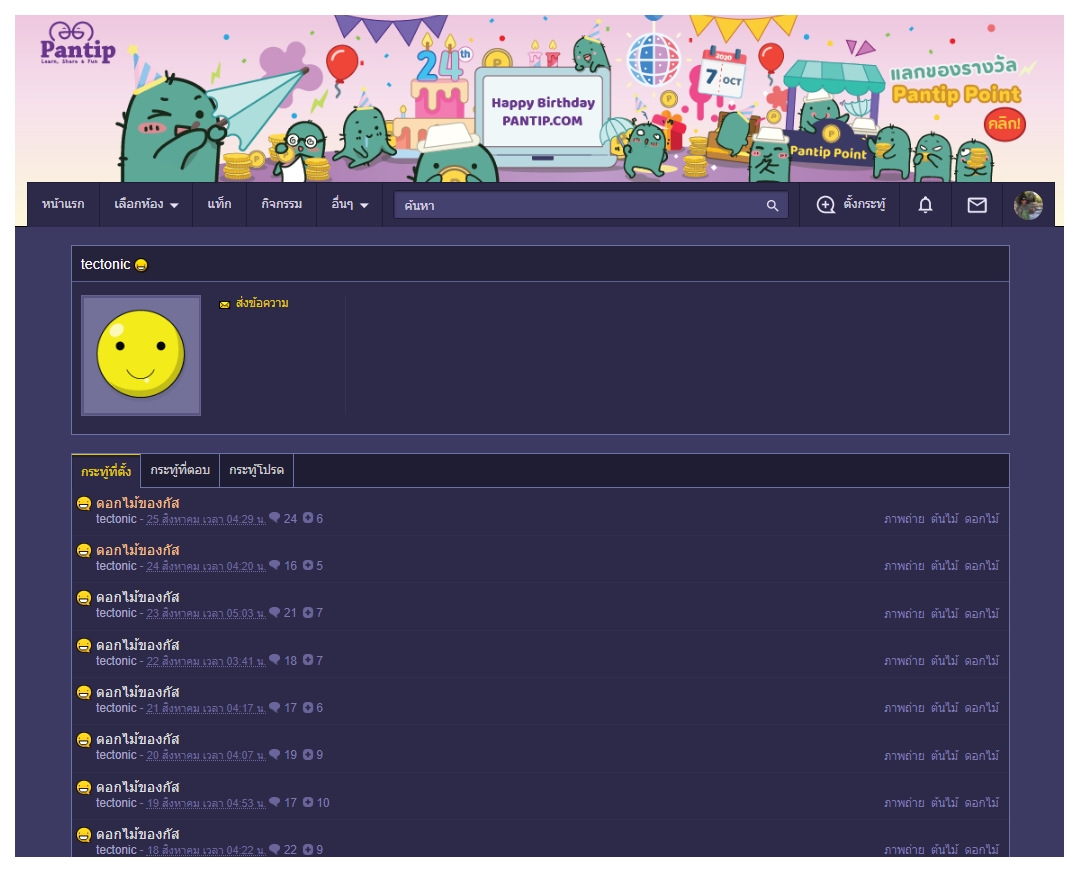Click timestamp 19 สิงหาคม เวลา 04:53 น.
This screenshot has width=1079, height=872.
pyautogui.click(x=206, y=803)
